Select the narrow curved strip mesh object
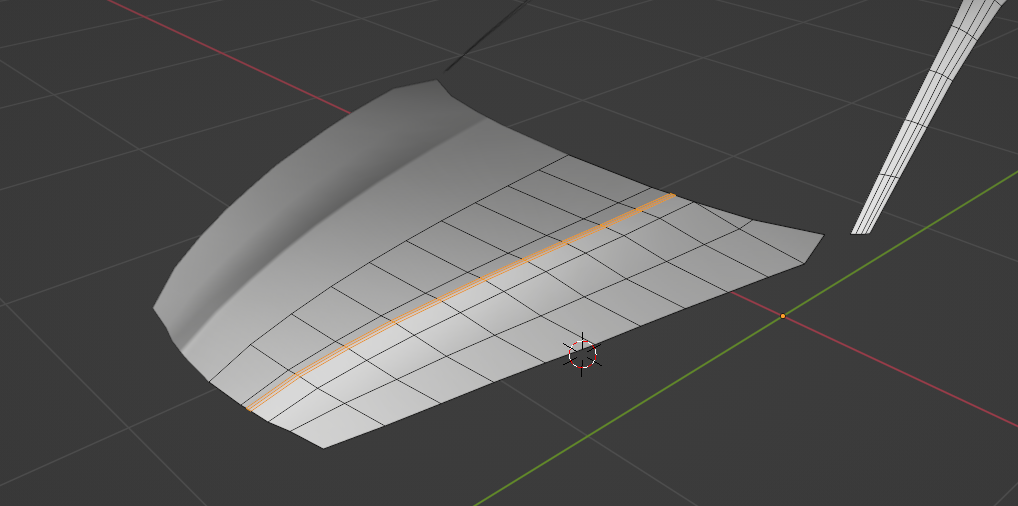 930,117
